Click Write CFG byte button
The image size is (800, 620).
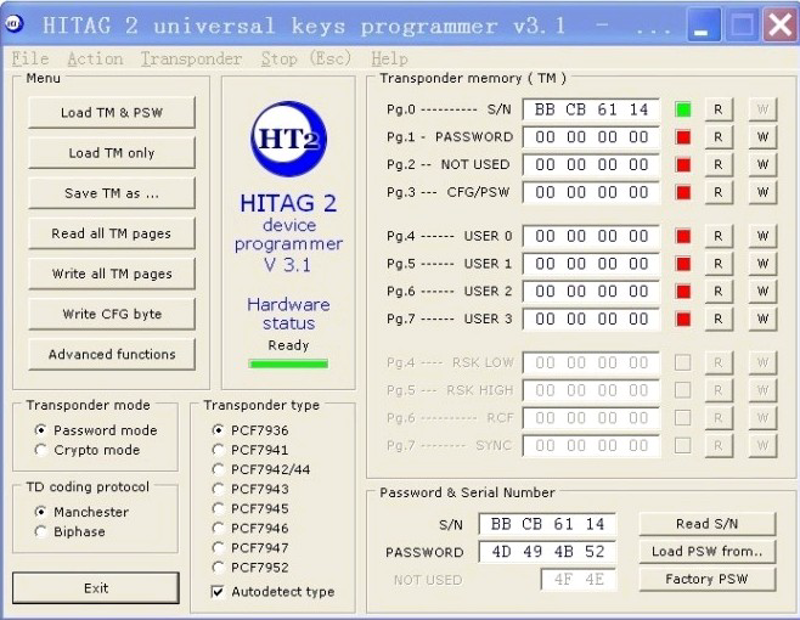coord(112,314)
